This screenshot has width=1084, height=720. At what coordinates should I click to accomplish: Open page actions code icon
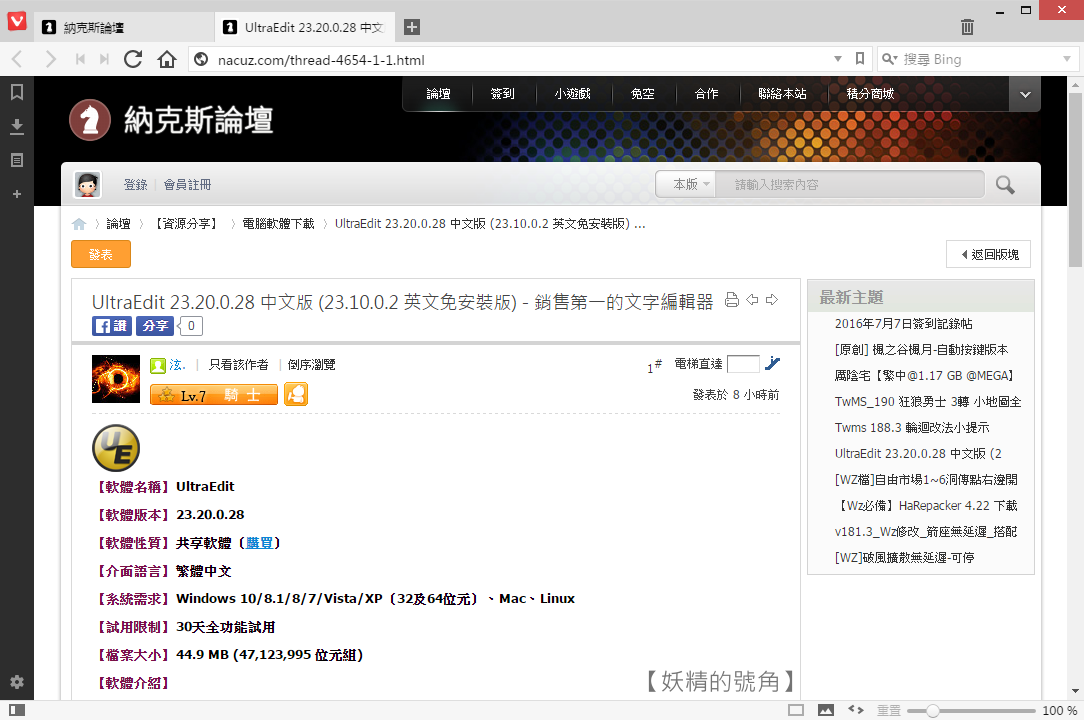(x=856, y=710)
